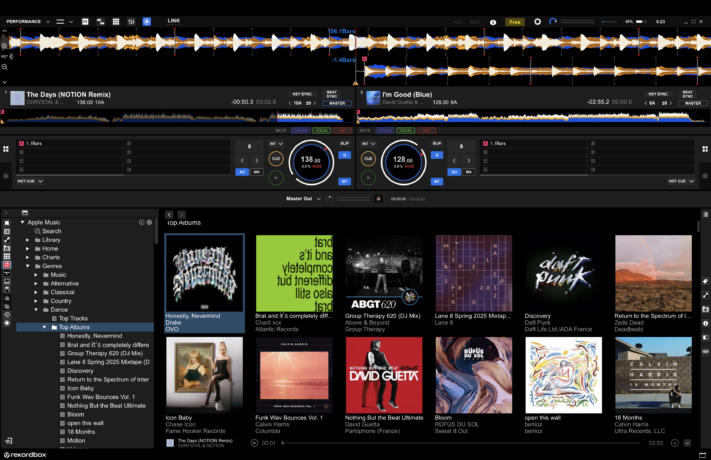711x460 pixels.
Task: Select auto loop AU on deck 1
Action: click(x=242, y=172)
